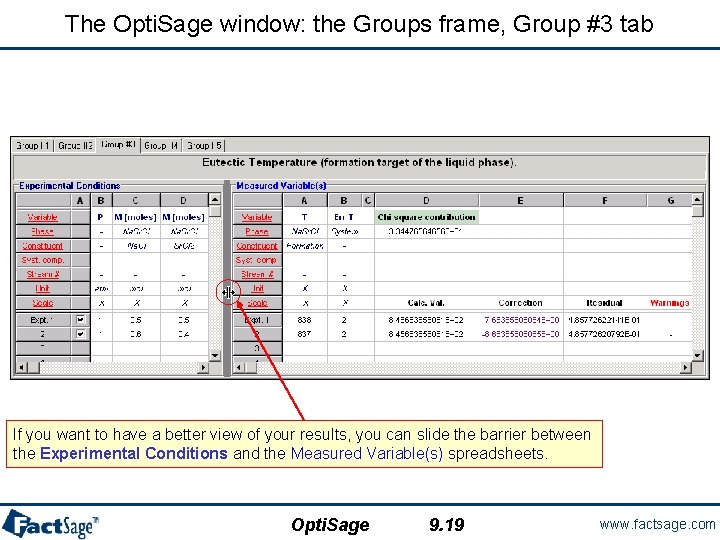
Task: Select column header D in Experimental Conditions
Action: pos(184,201)
